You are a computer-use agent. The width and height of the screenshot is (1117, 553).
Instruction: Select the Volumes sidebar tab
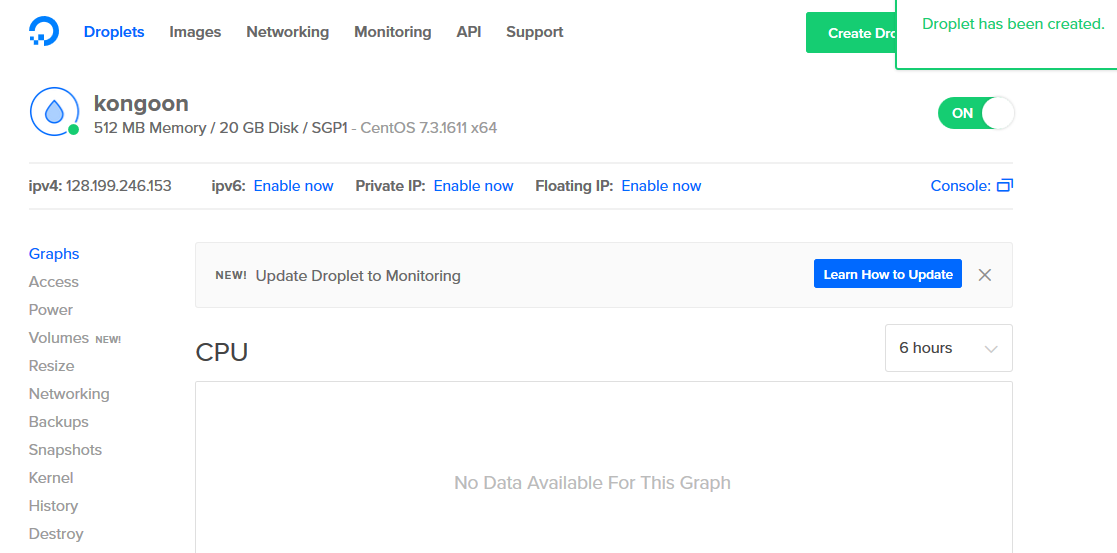click(58, 338)
